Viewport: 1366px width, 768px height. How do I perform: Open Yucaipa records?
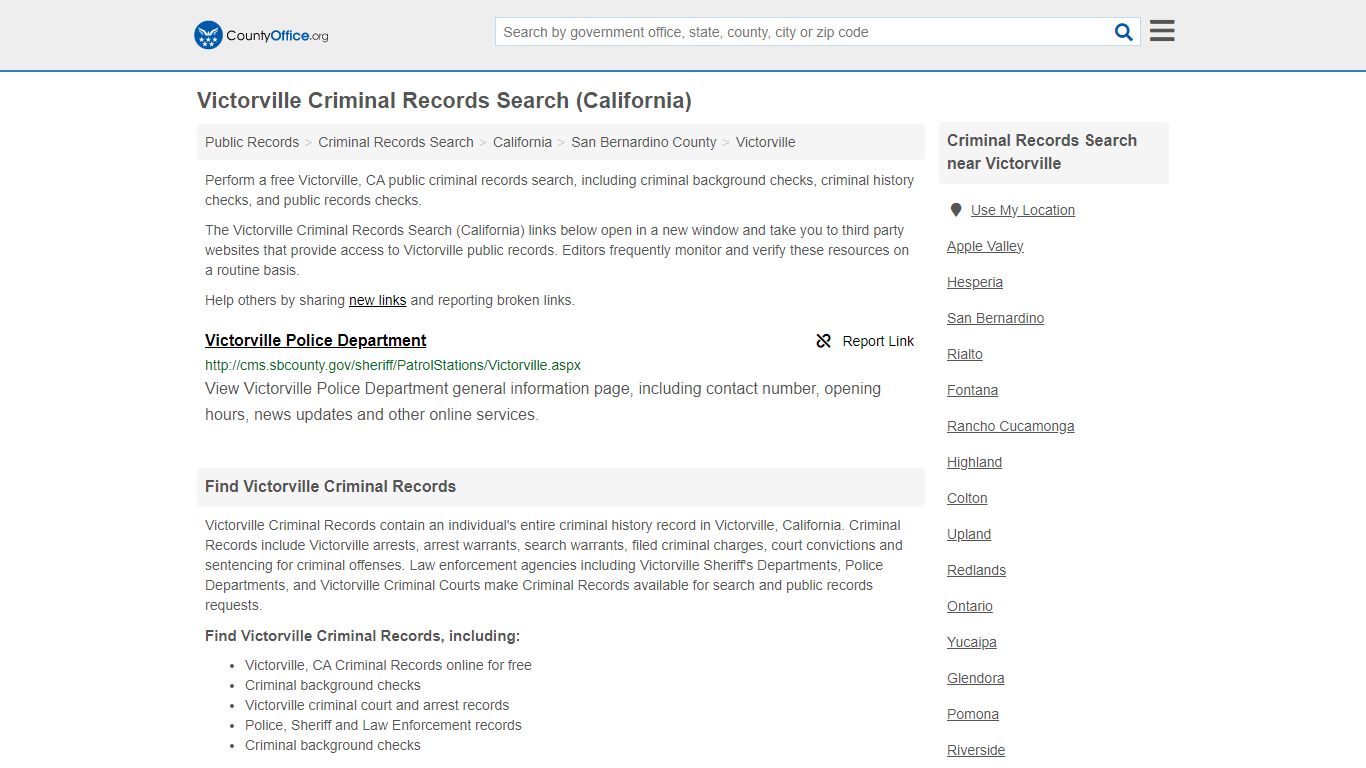click(972, 642)
